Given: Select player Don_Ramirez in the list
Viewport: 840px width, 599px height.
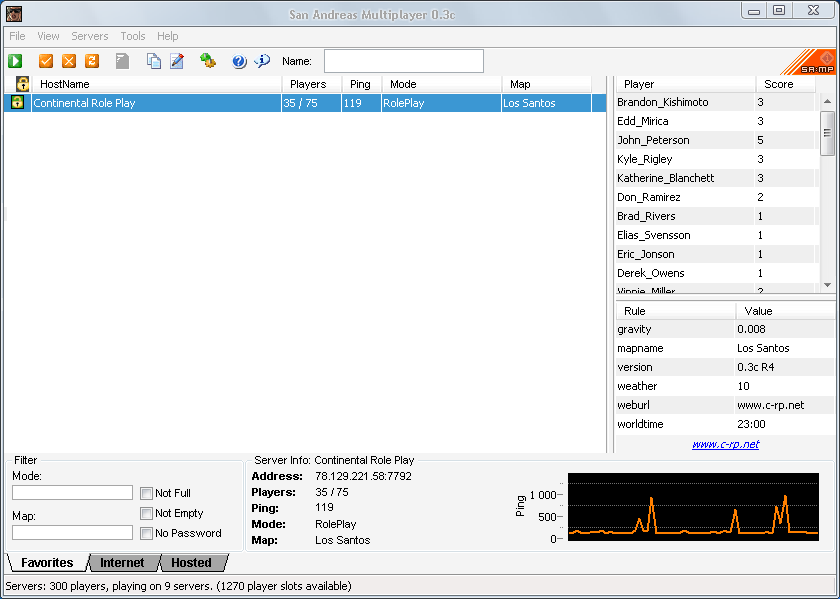Looking at the screenshot, I should coord(717,197).
